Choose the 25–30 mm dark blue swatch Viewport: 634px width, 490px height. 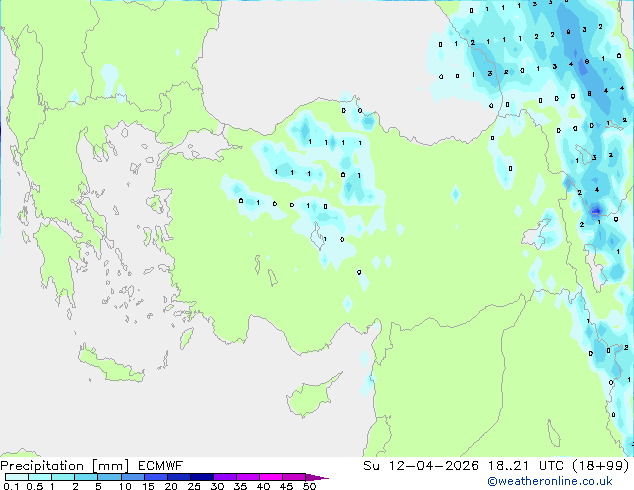click(201, 477)
